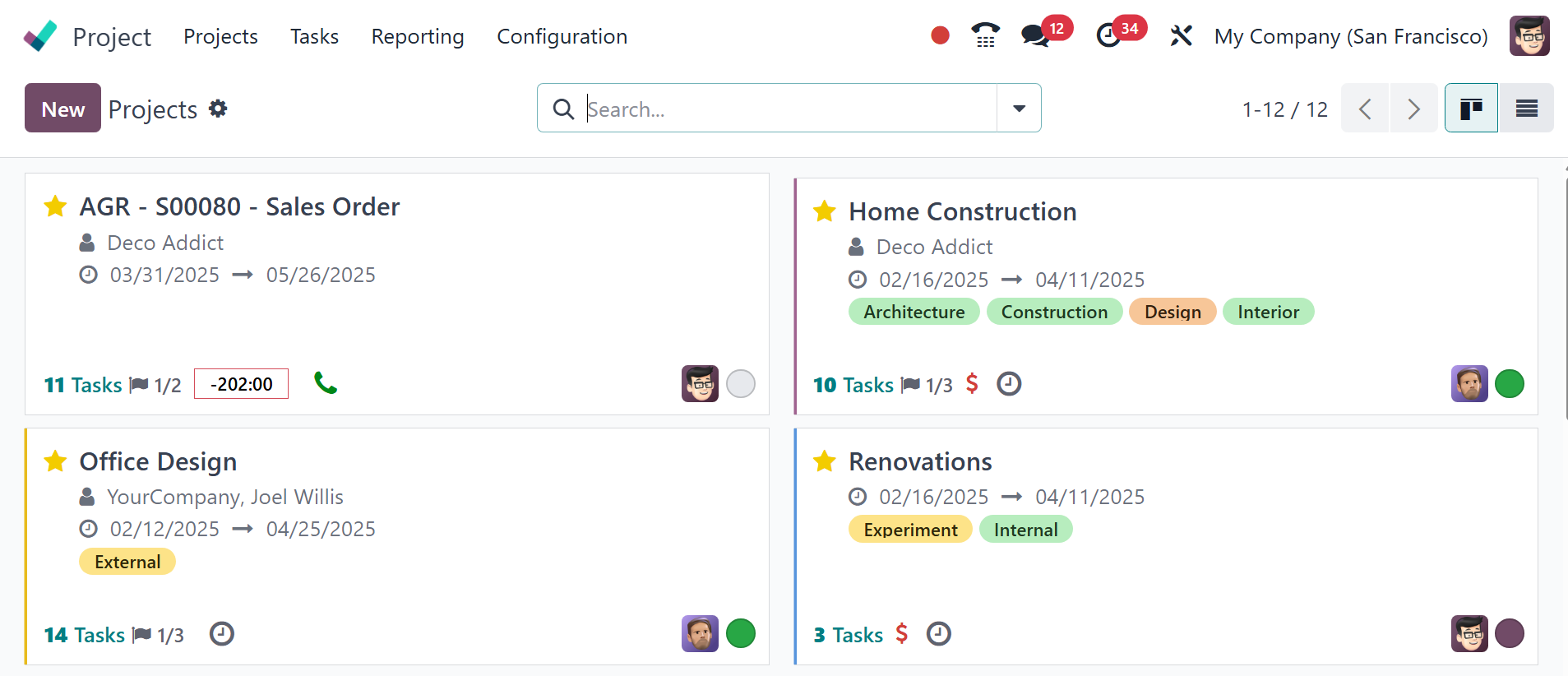
Task: Click the Projects settings gear icon
Action: [x=218, y=109]
